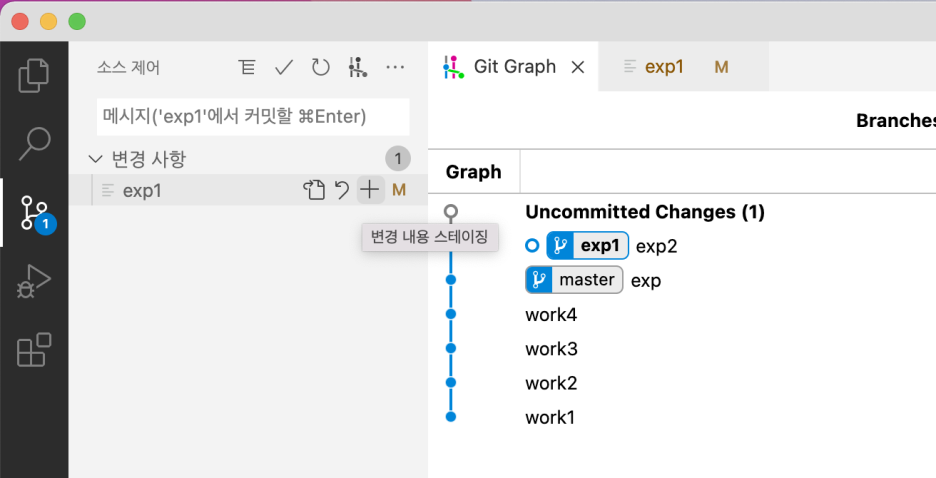Collapse the 변경 사항 section
Viewport: 936px width, 478px height.
pos(95,159)
